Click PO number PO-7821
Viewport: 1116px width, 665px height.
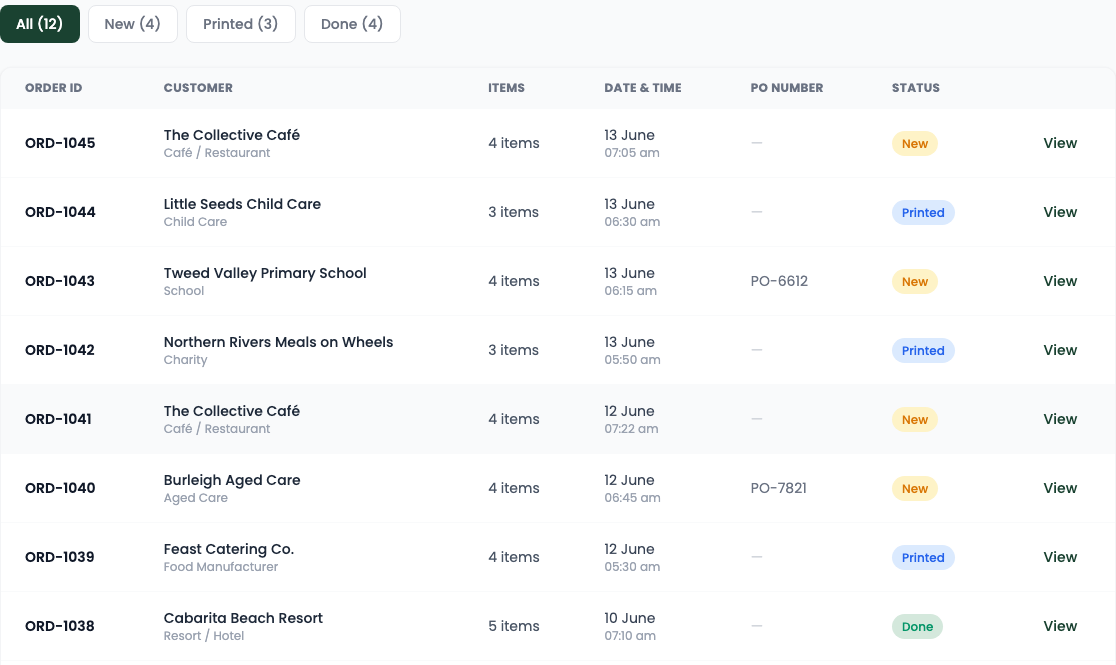(779, 488)
